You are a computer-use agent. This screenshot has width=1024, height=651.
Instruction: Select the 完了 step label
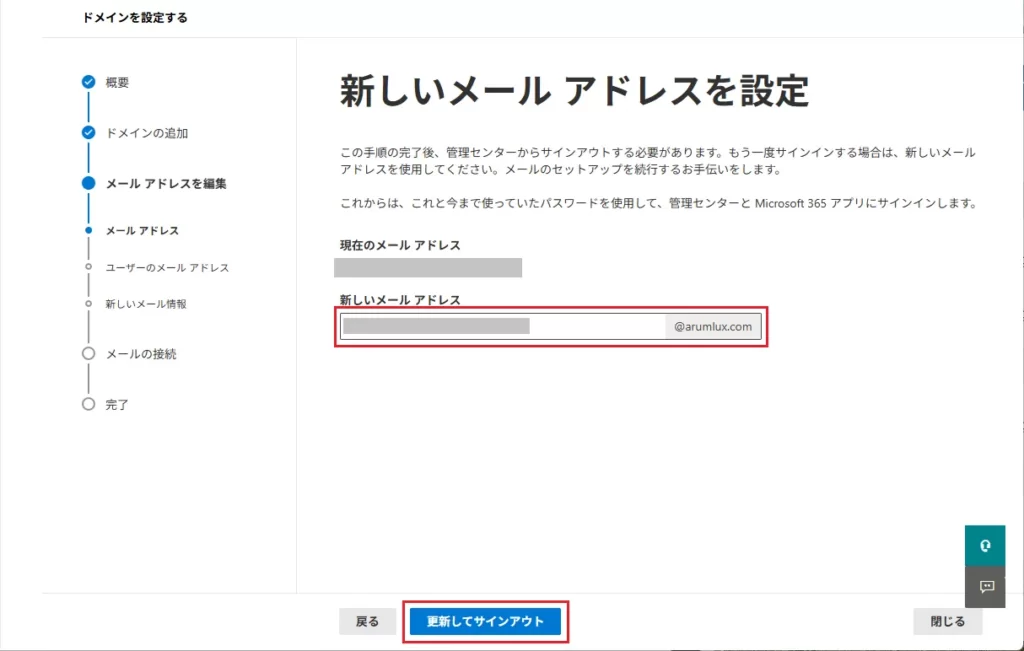(x=116, y=404)
